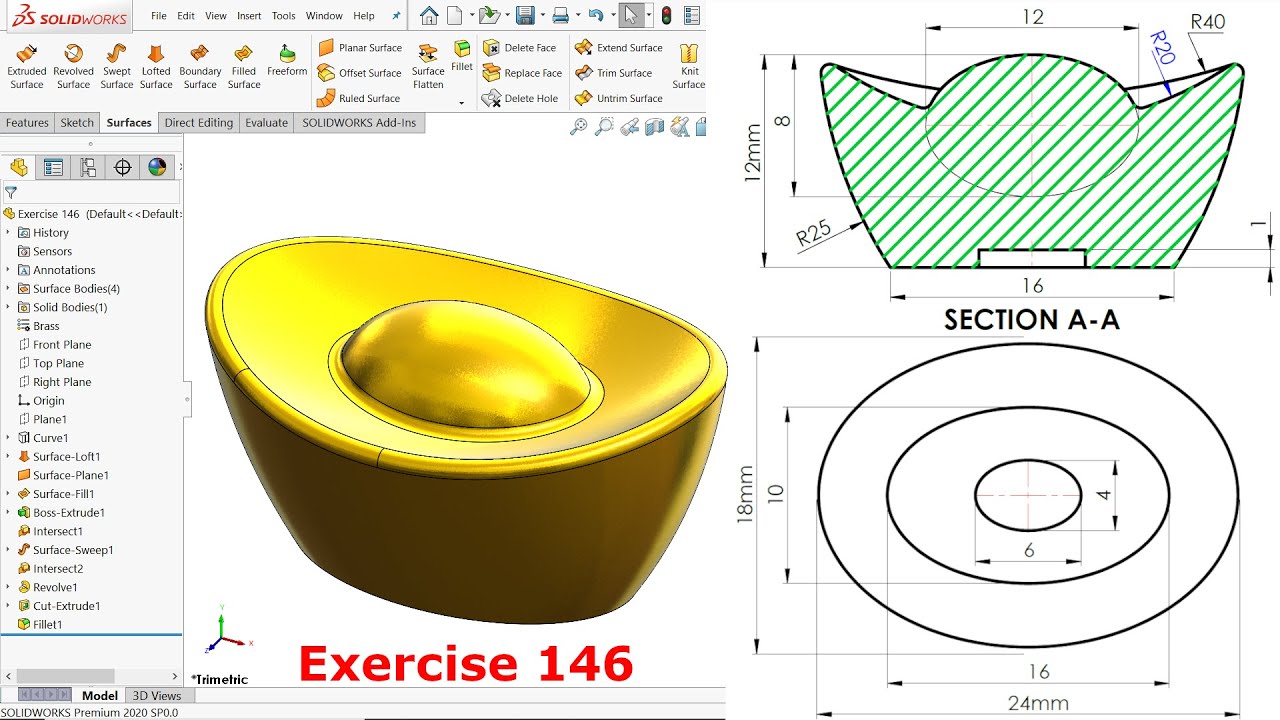Click the Zoom to Fit magnifier icon
The image size is (1280, 720).
click(x=579, y=127)
